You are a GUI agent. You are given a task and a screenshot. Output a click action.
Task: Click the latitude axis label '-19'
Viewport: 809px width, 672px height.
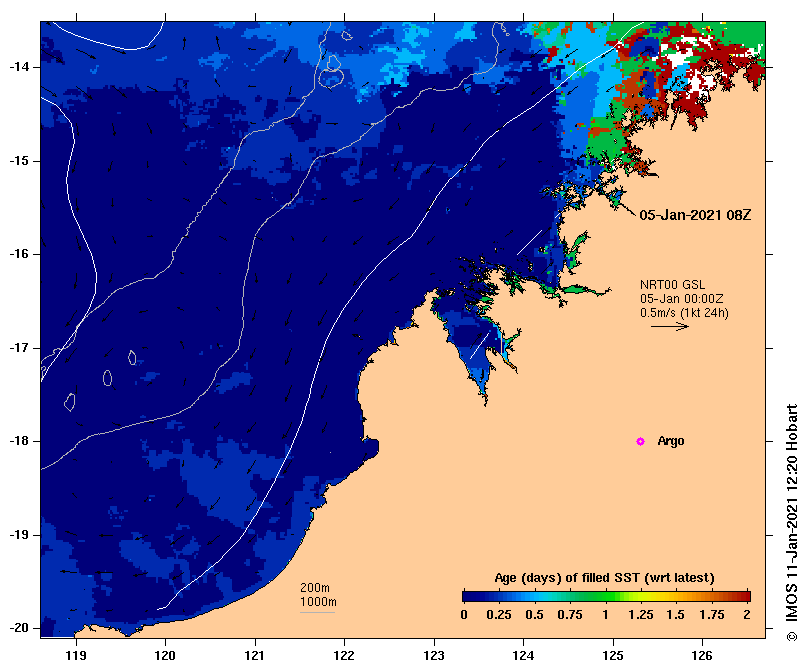[x=19, y=535]
